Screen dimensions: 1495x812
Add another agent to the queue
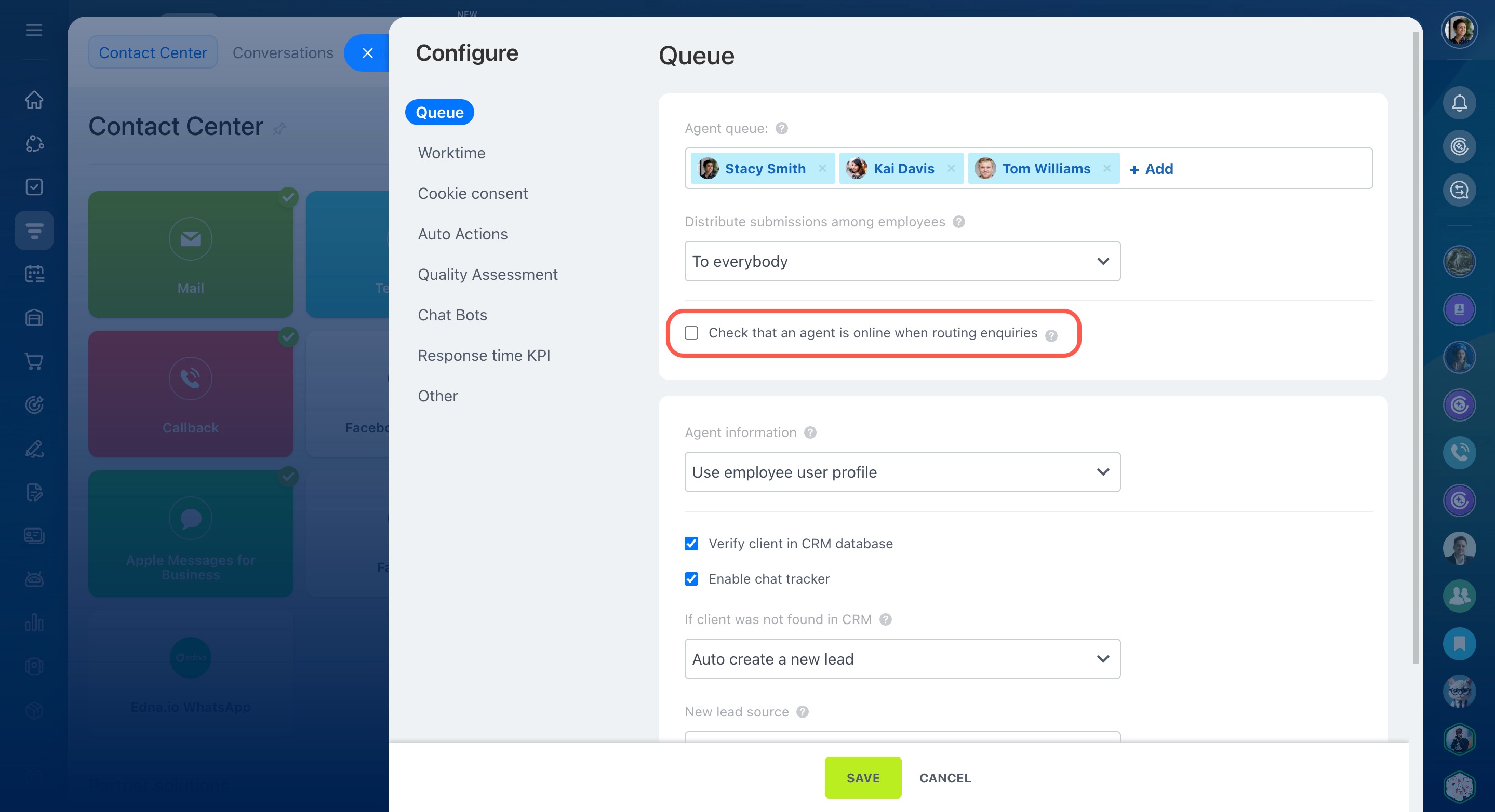[x=1151, y=169]
